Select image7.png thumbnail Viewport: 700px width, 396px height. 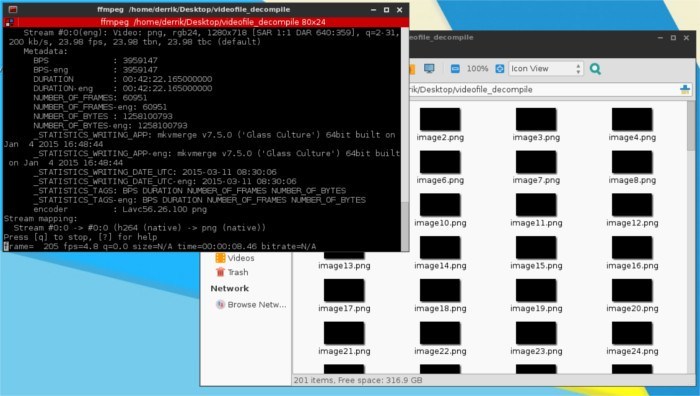pos(536,162)
